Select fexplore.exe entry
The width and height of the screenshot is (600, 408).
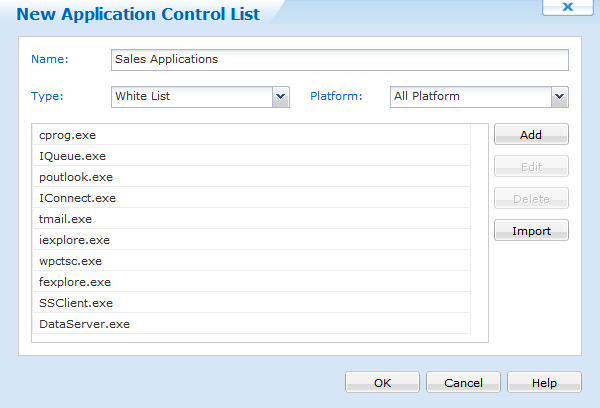tap(251, 282)
